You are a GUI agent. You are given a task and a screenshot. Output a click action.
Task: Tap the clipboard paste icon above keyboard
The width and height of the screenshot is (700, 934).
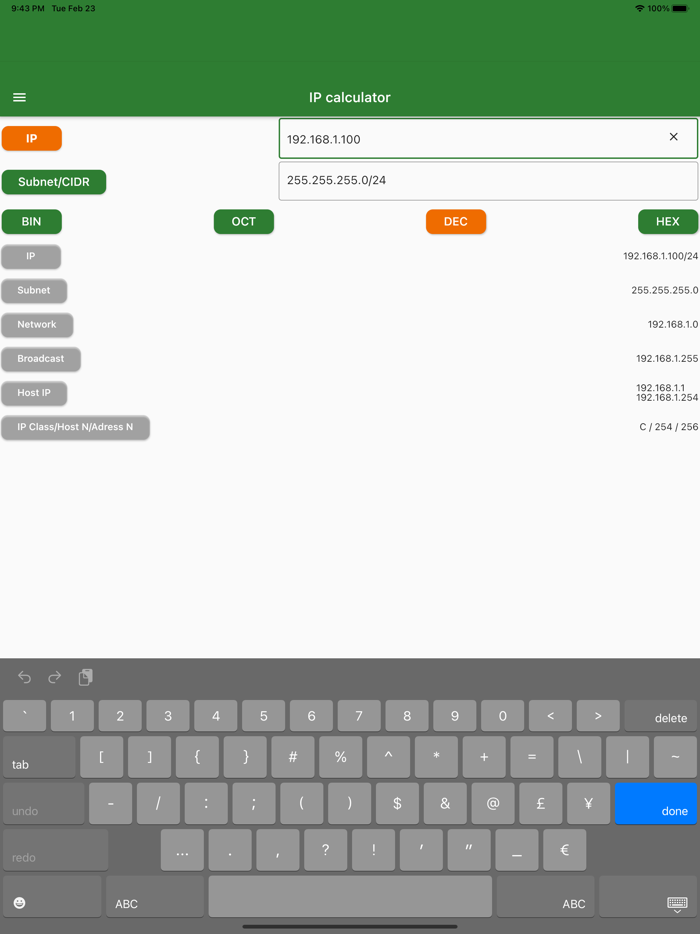(x=85, y=677)
